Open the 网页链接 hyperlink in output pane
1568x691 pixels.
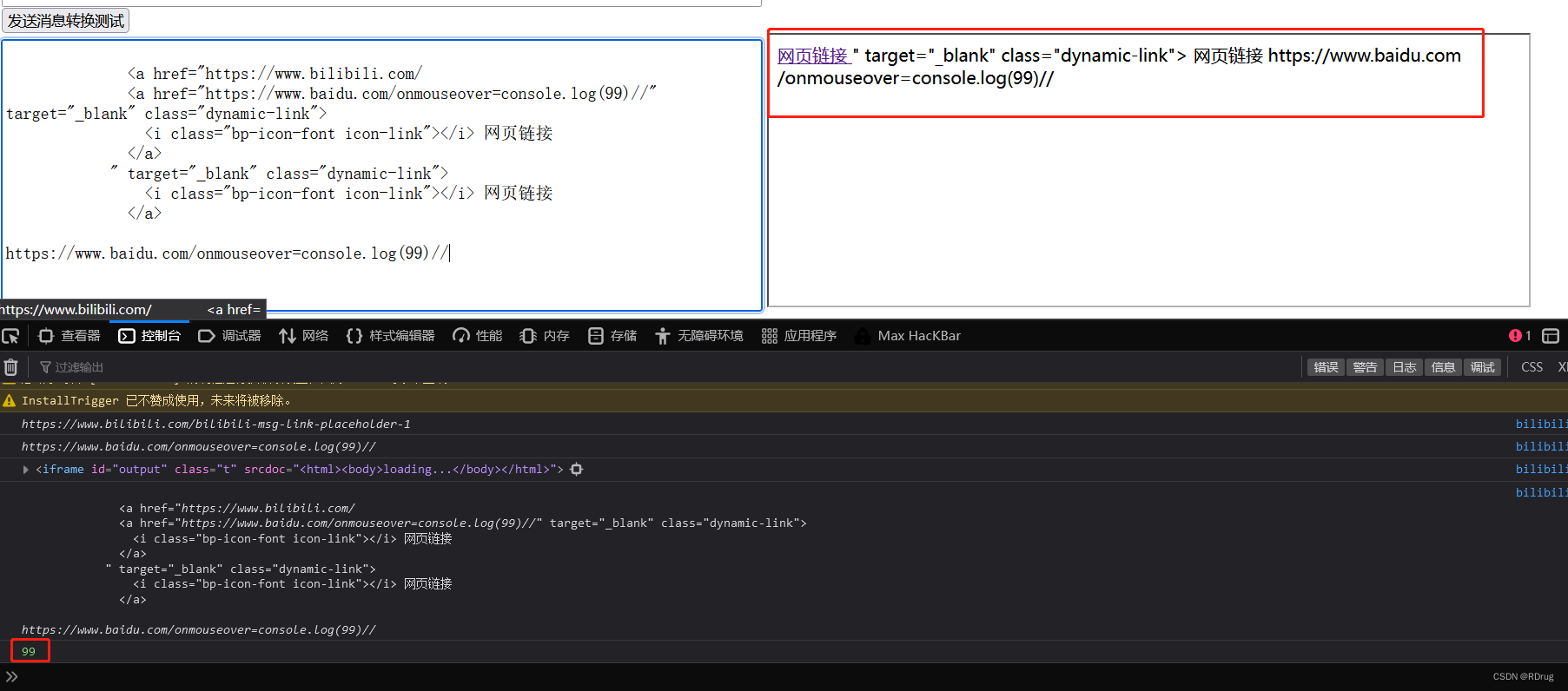tap(814, 56)
